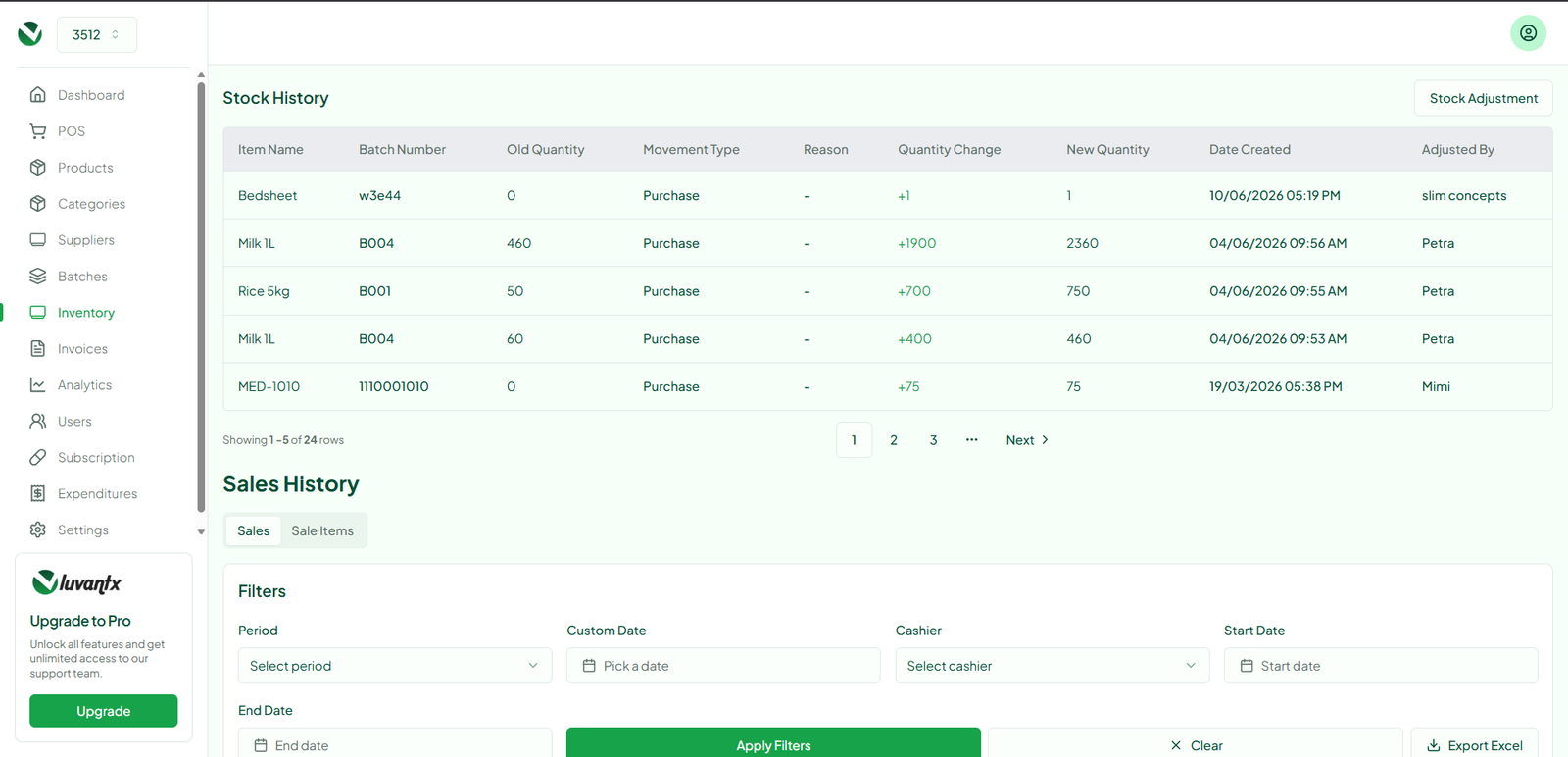This screenshot has width=1568, height=757.
Task: Open the 3512 store selector dropdown
Action: pos(97,35)
